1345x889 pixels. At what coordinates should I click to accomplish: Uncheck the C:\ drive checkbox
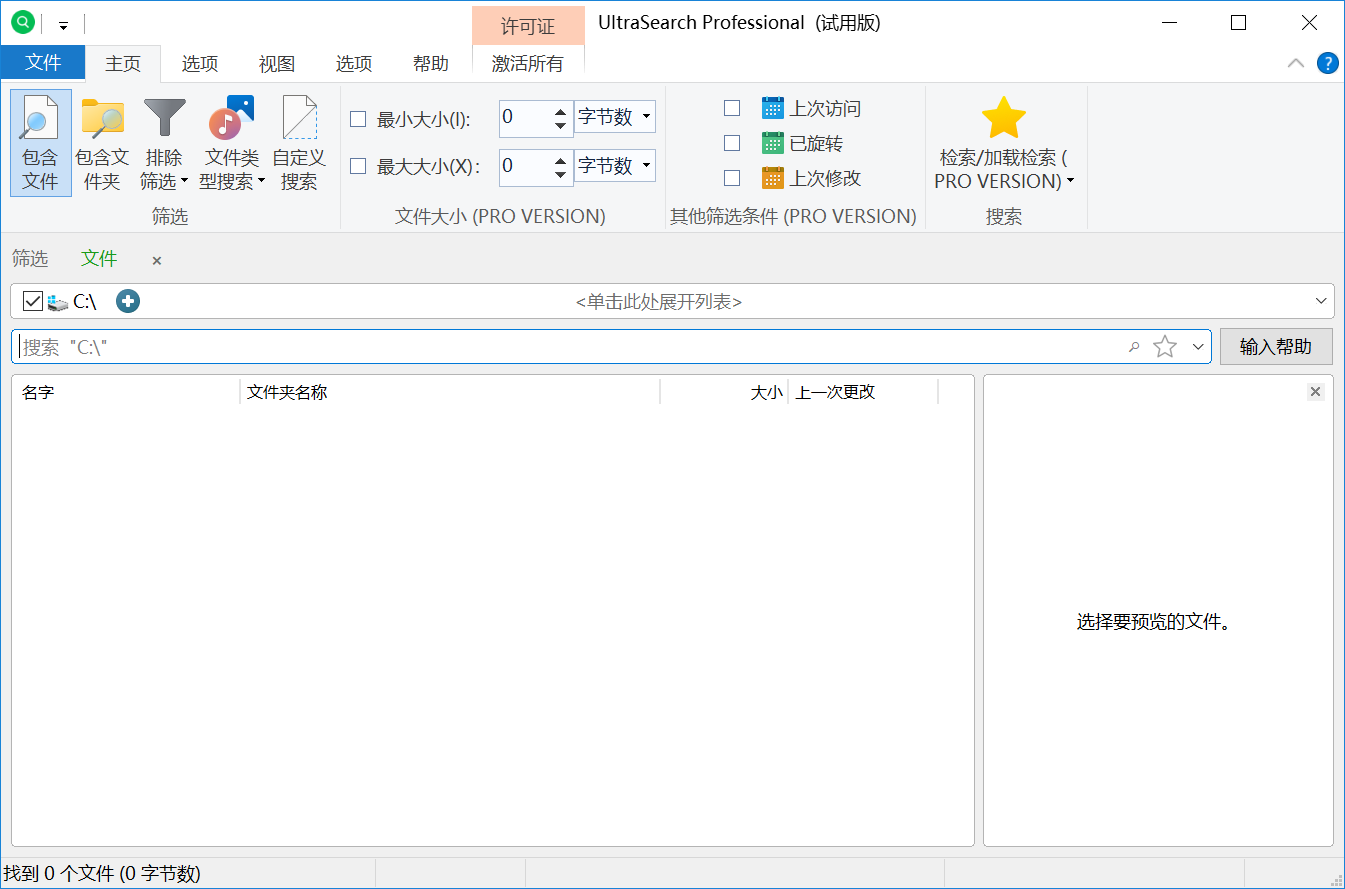click(x=33, y=301)
